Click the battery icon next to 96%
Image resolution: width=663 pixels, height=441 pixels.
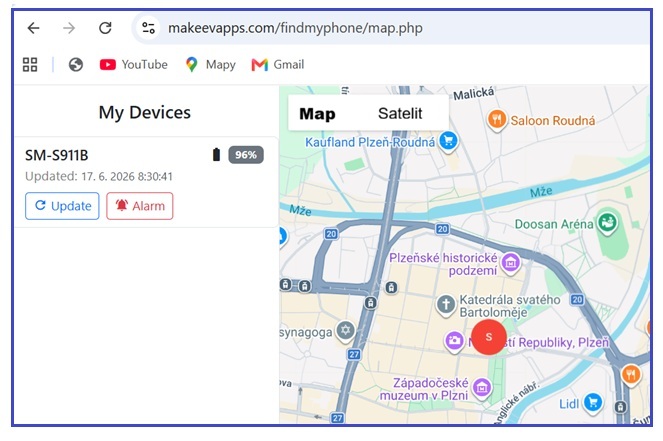pyautogui.click(x=216, y=155)
